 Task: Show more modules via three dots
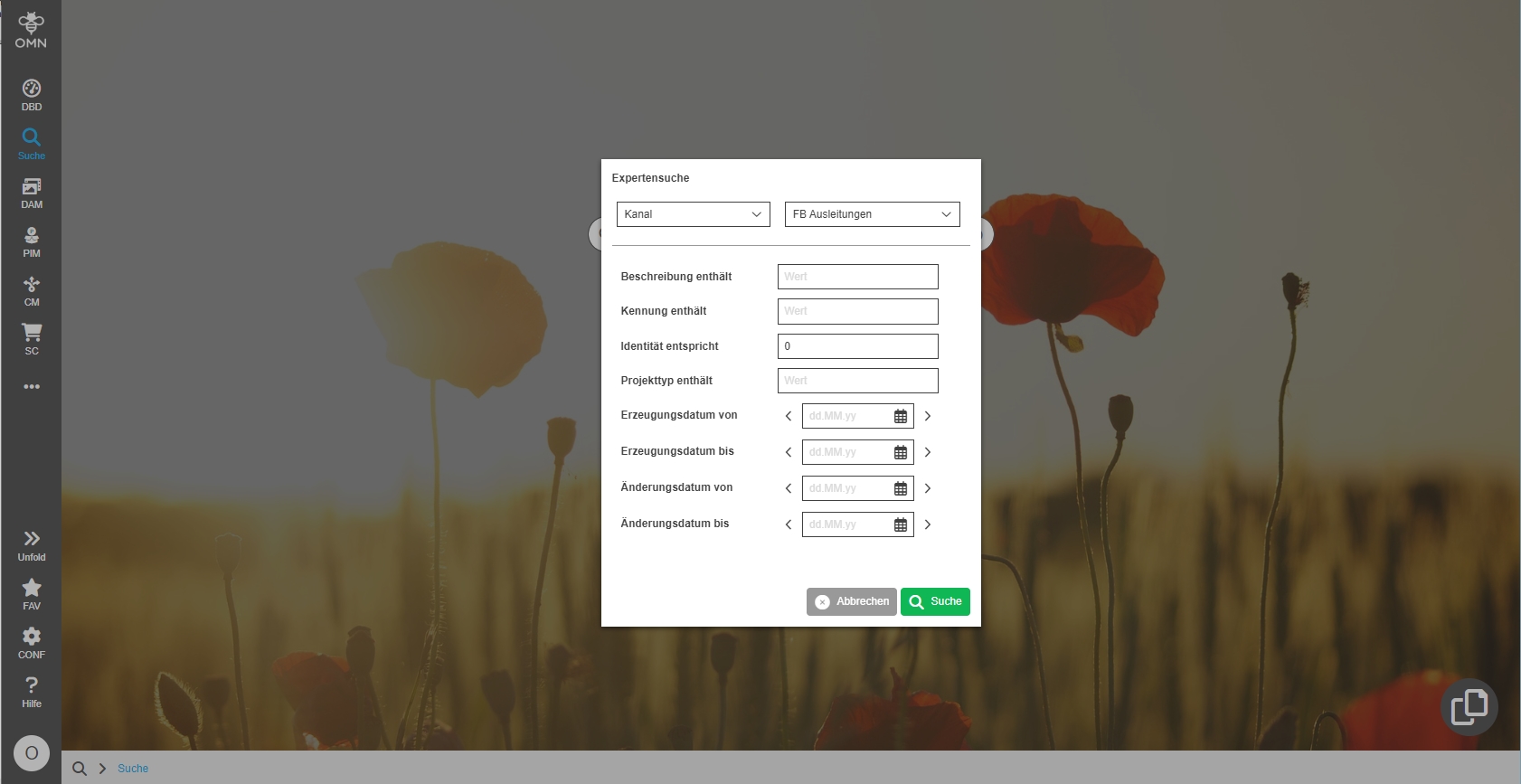pyautogui.click(x=32, y=386)
